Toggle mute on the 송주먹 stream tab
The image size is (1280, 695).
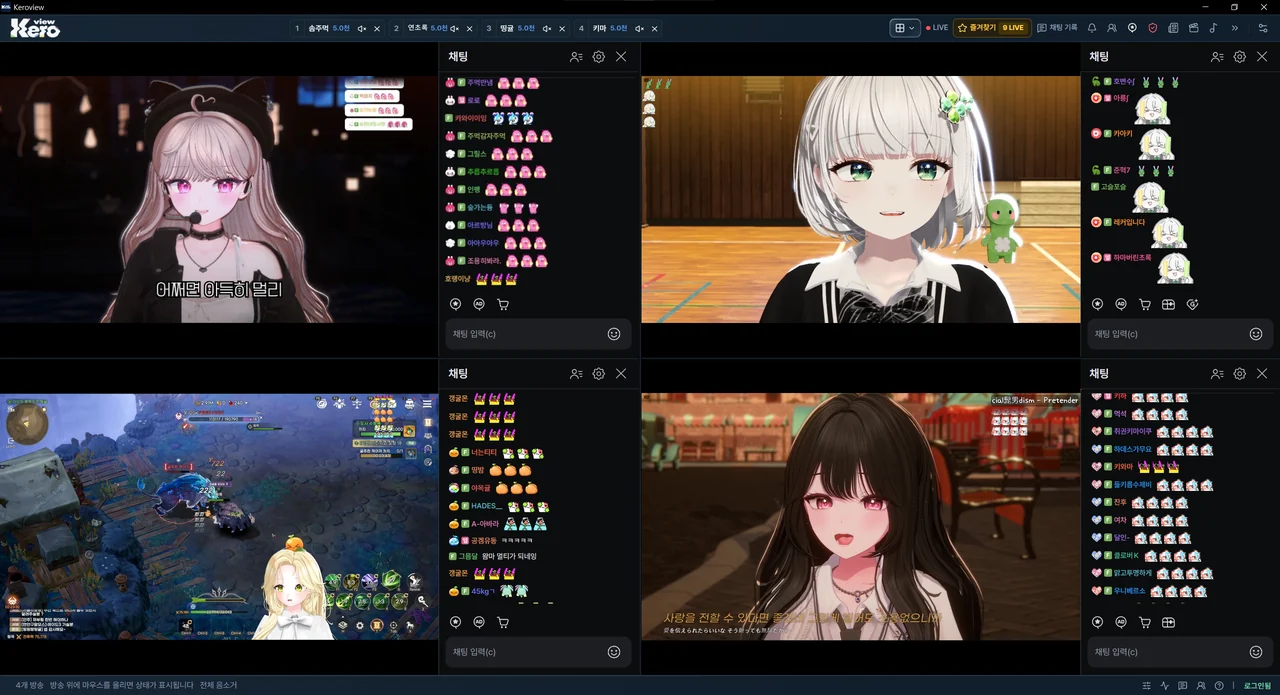coord(362,28)
